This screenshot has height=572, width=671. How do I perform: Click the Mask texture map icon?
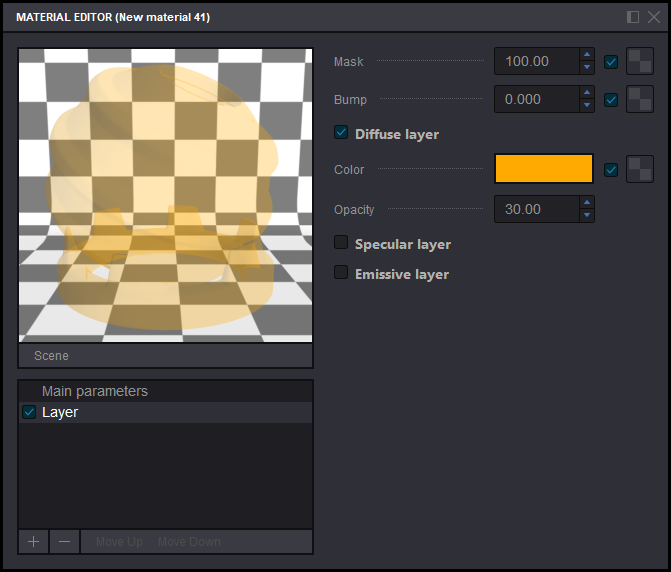(639, 62)
